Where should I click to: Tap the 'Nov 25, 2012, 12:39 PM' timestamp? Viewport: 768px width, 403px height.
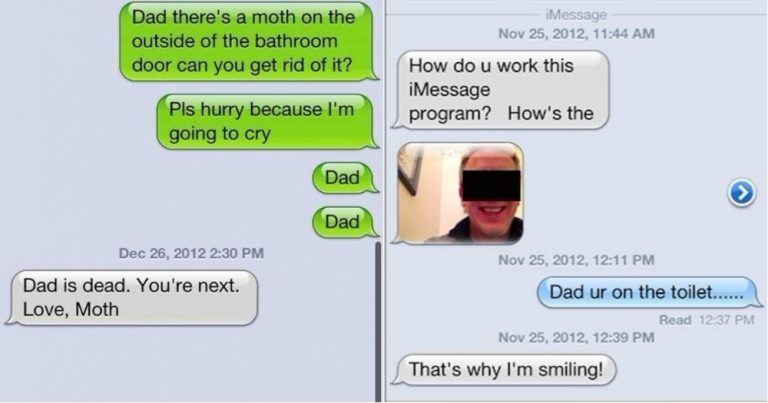point(576,337)
